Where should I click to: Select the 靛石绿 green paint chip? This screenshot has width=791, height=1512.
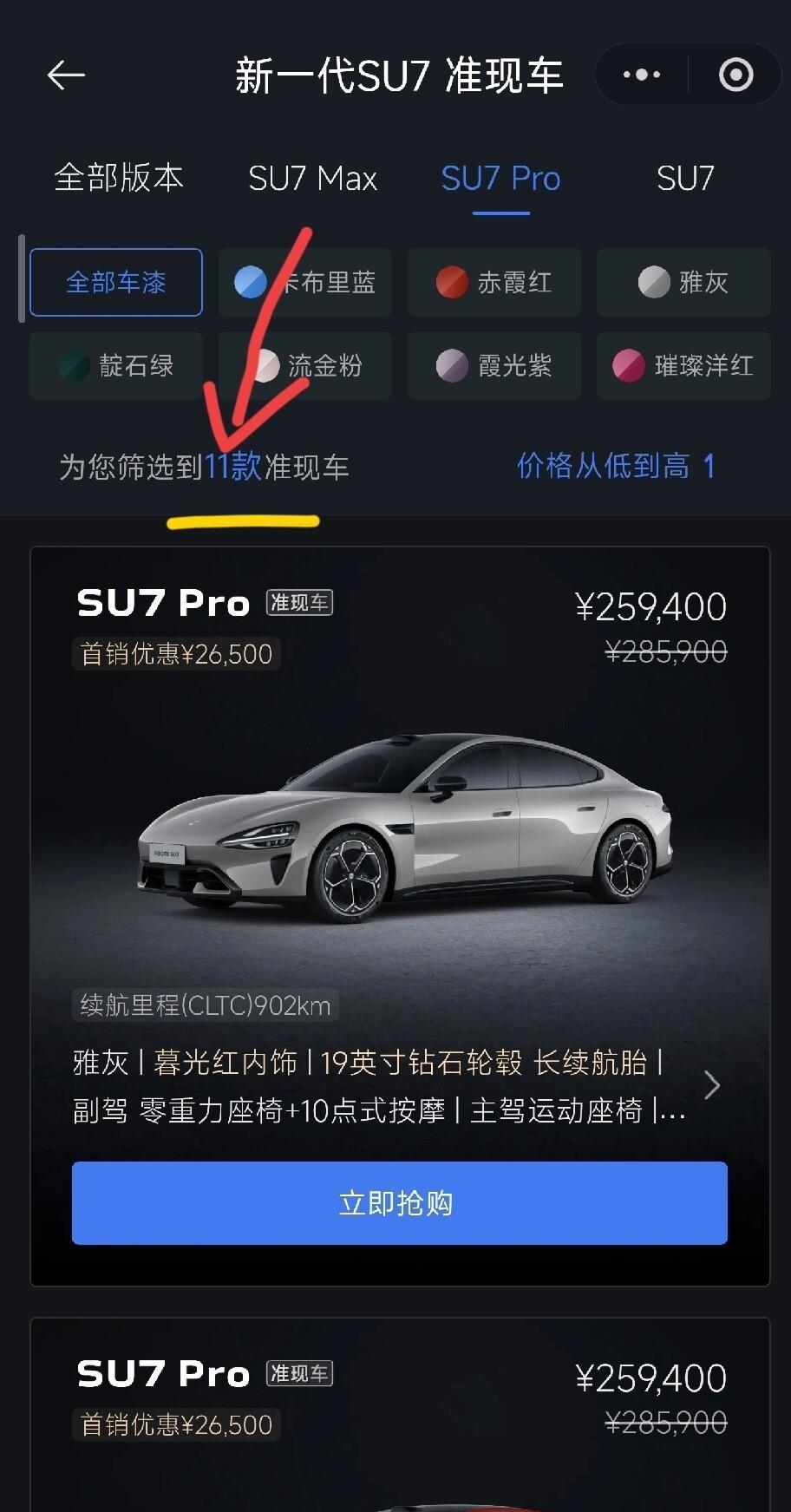pos(116,365)
